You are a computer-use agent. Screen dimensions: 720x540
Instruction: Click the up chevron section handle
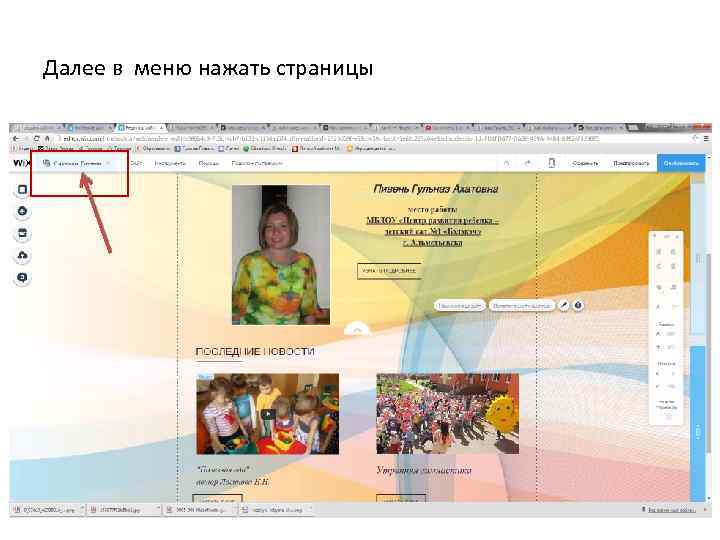(x=357, y=329)
